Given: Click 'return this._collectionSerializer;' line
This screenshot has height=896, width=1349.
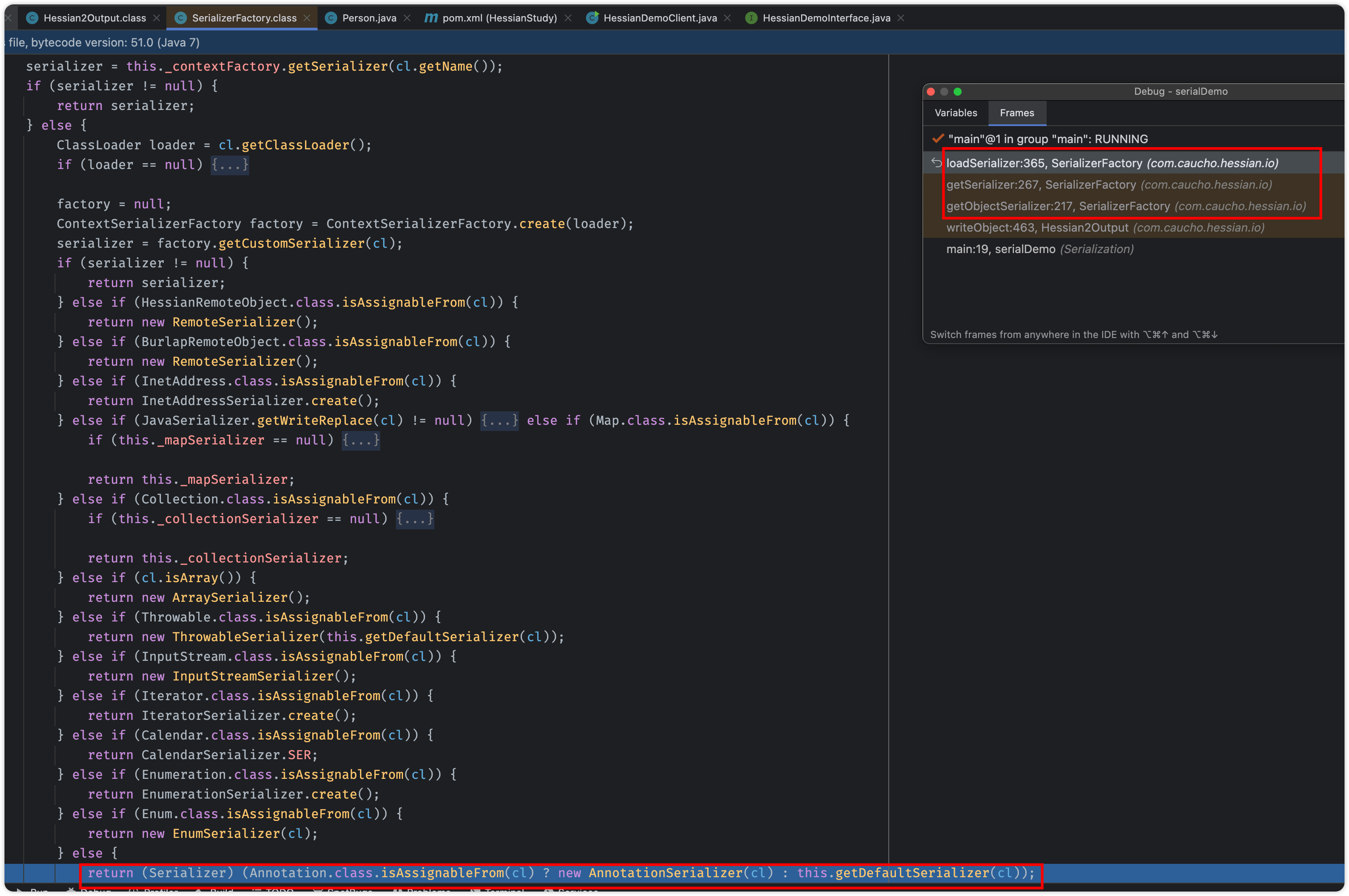Looking at the screenshot, I should tap(218, 558).
